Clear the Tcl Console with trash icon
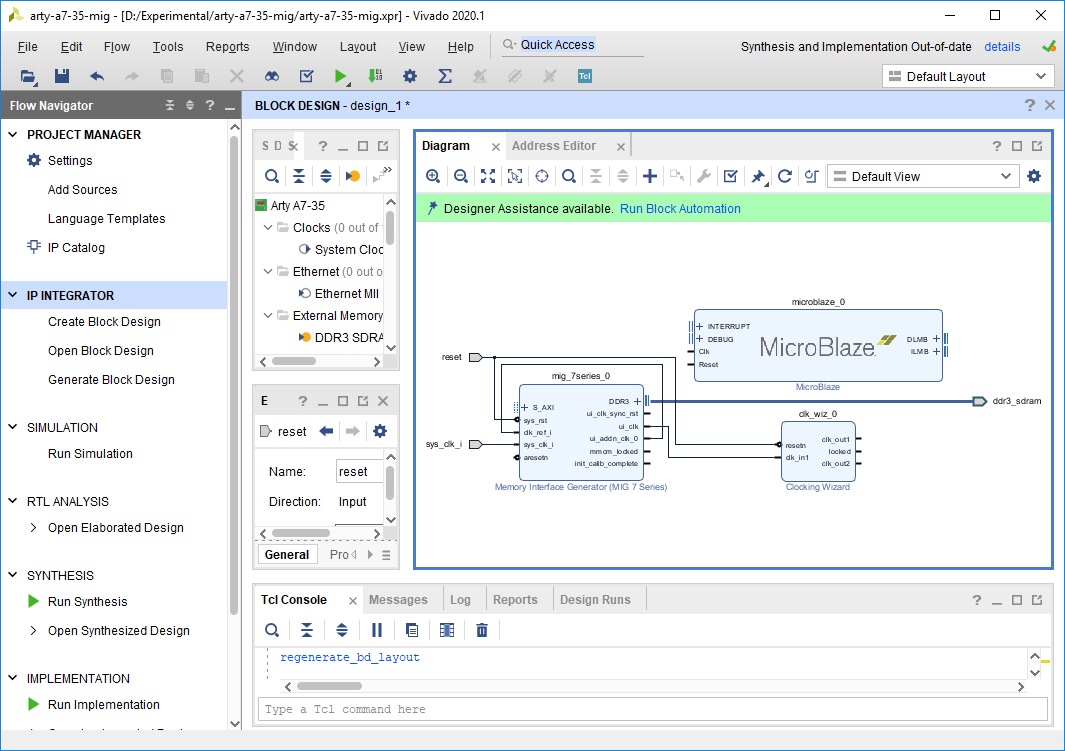This screenshot has width=1065, height=751. 482,630
